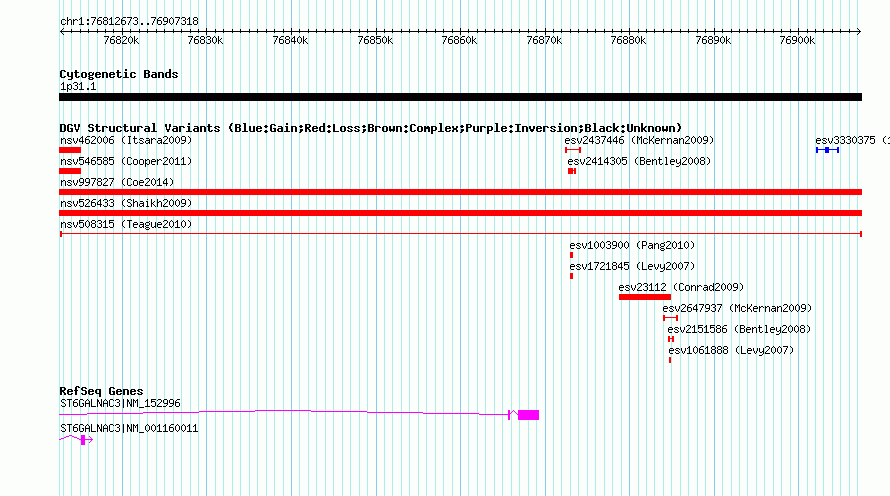Viewport: 890px width, 496px height.
Task: Click the 76840k ruler tick label
Action: [290, 40]
